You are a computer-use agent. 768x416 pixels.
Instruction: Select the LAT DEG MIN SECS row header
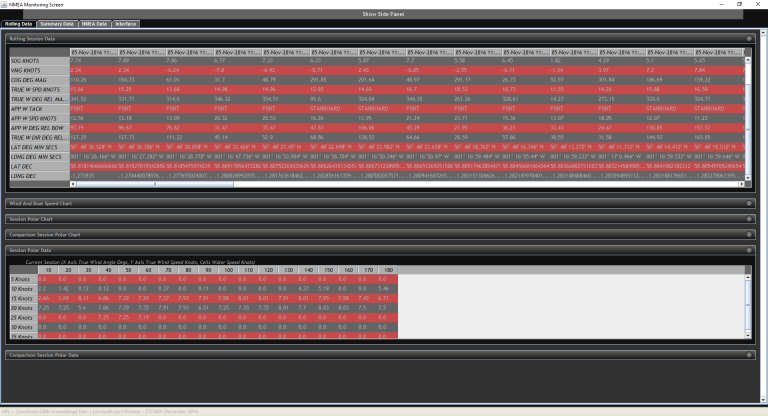click(x=40, y=147)
